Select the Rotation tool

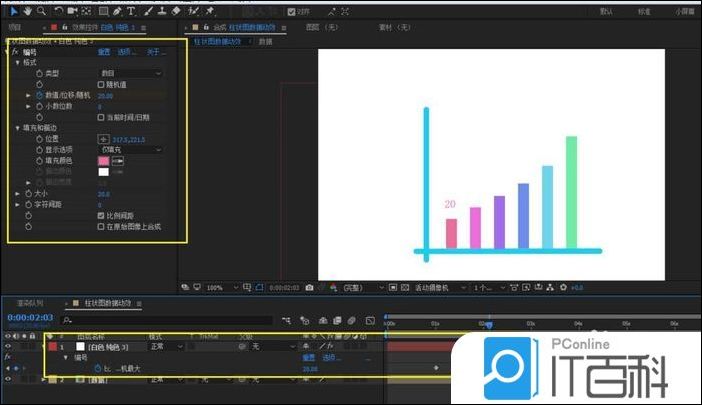point(59,11)
